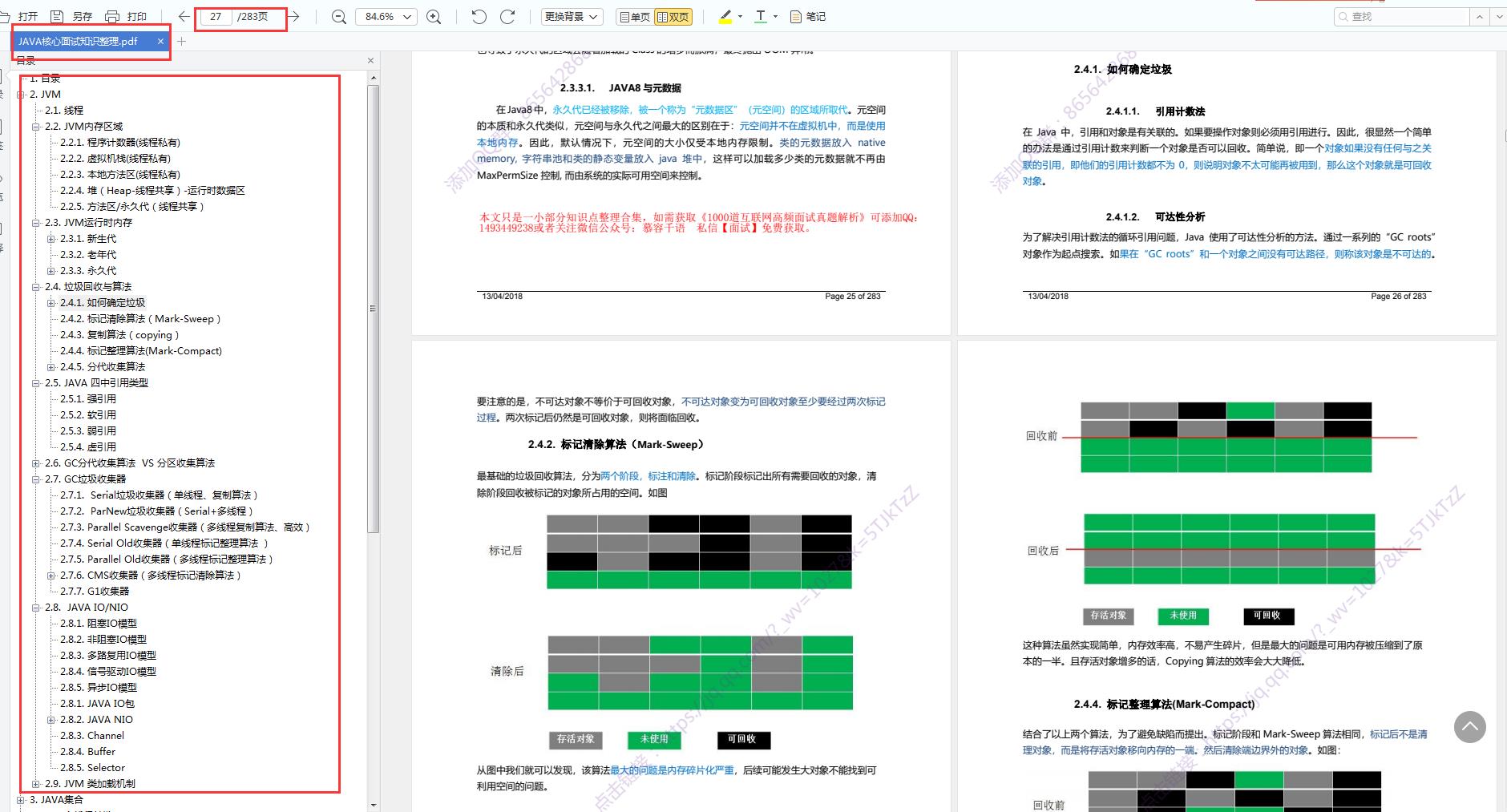Screen dimensions: 1507x812
Task: Rotate page counterclockwise
Action: (x=479, y=16)
